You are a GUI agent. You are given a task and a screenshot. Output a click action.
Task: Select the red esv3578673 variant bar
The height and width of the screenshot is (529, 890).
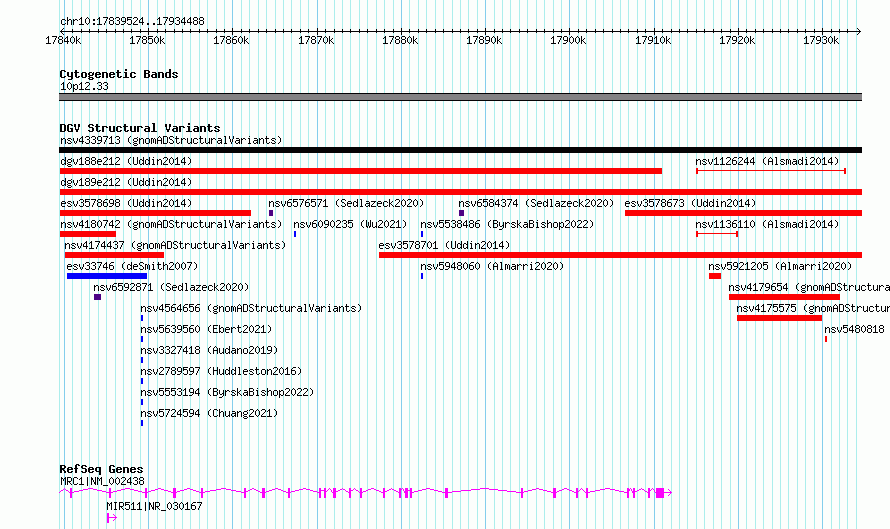(x=744, y=213)
